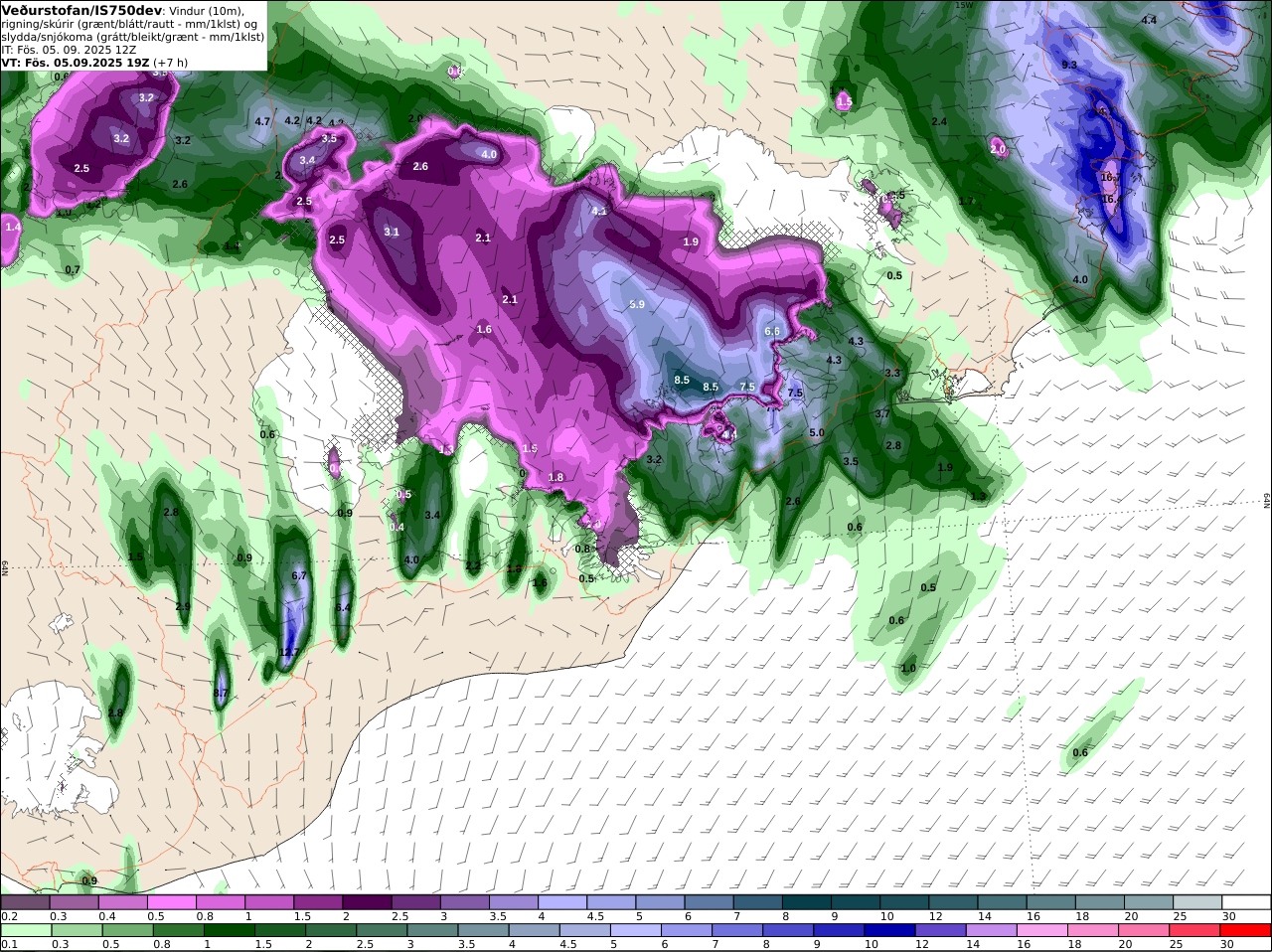Click the 'slydda/snjókoma' legend description line
1272x952 pixels.
coord(133,36)
